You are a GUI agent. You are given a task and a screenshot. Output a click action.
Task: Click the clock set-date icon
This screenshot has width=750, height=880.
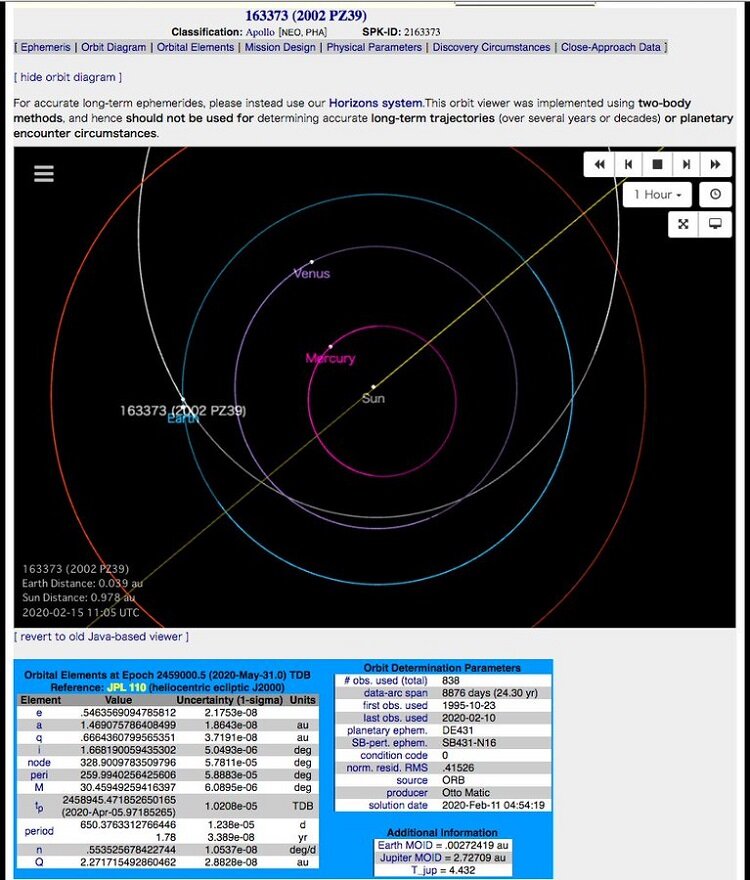[715, 194]
